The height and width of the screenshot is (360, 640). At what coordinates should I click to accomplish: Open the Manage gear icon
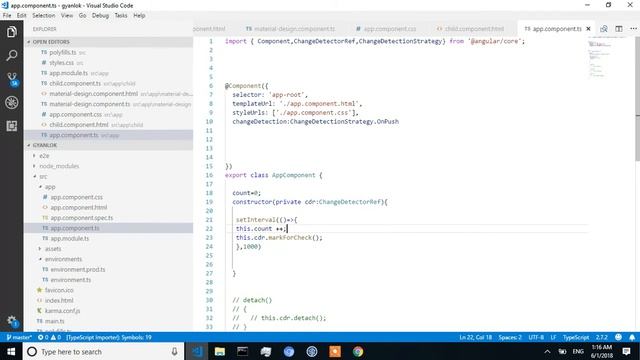(11, 321)
